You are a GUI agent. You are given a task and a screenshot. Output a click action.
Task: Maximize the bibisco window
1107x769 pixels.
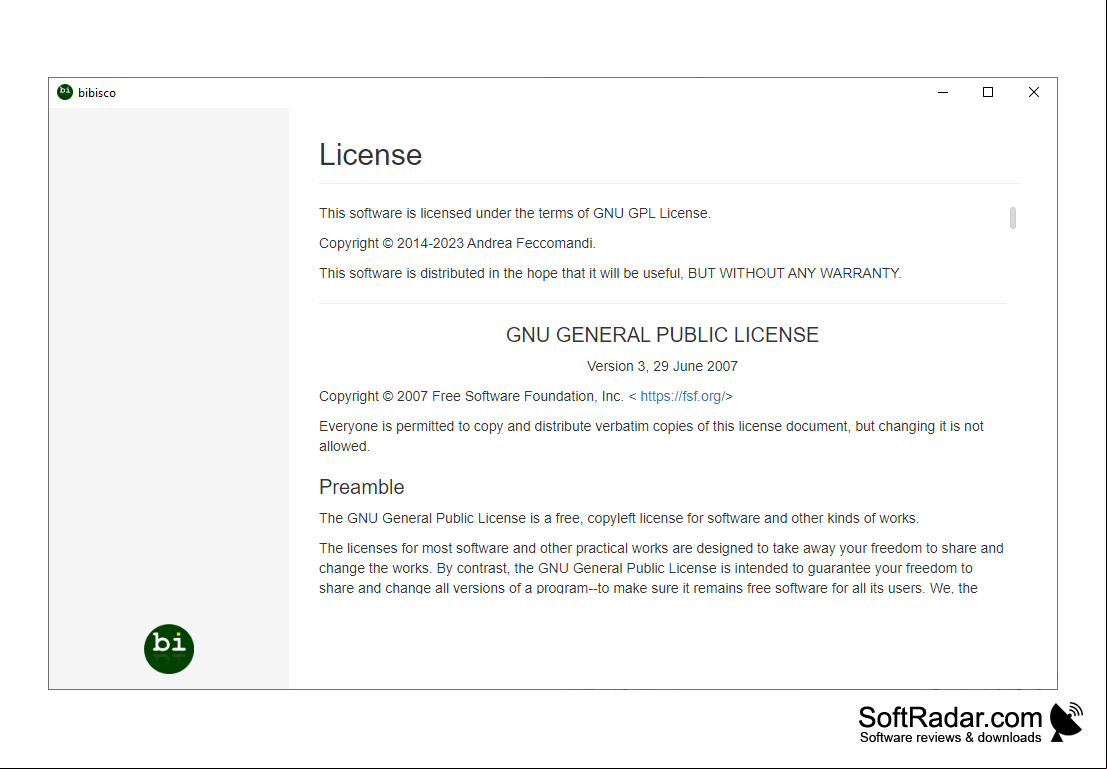click(988, 93)
